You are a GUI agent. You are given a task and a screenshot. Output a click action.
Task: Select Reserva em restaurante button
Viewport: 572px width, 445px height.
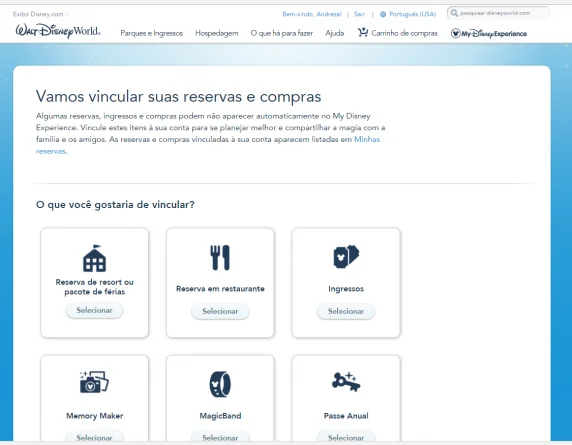coord(220,311)
